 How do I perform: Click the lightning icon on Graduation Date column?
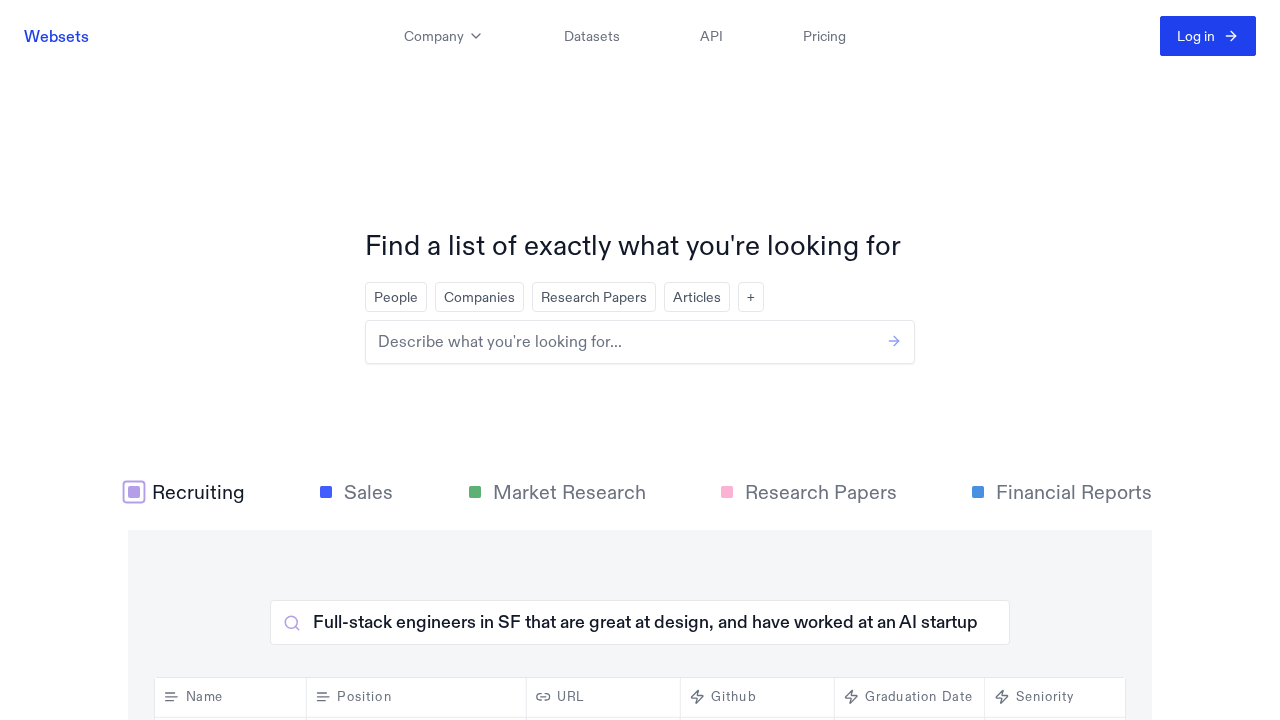click(x=852, y=697)
